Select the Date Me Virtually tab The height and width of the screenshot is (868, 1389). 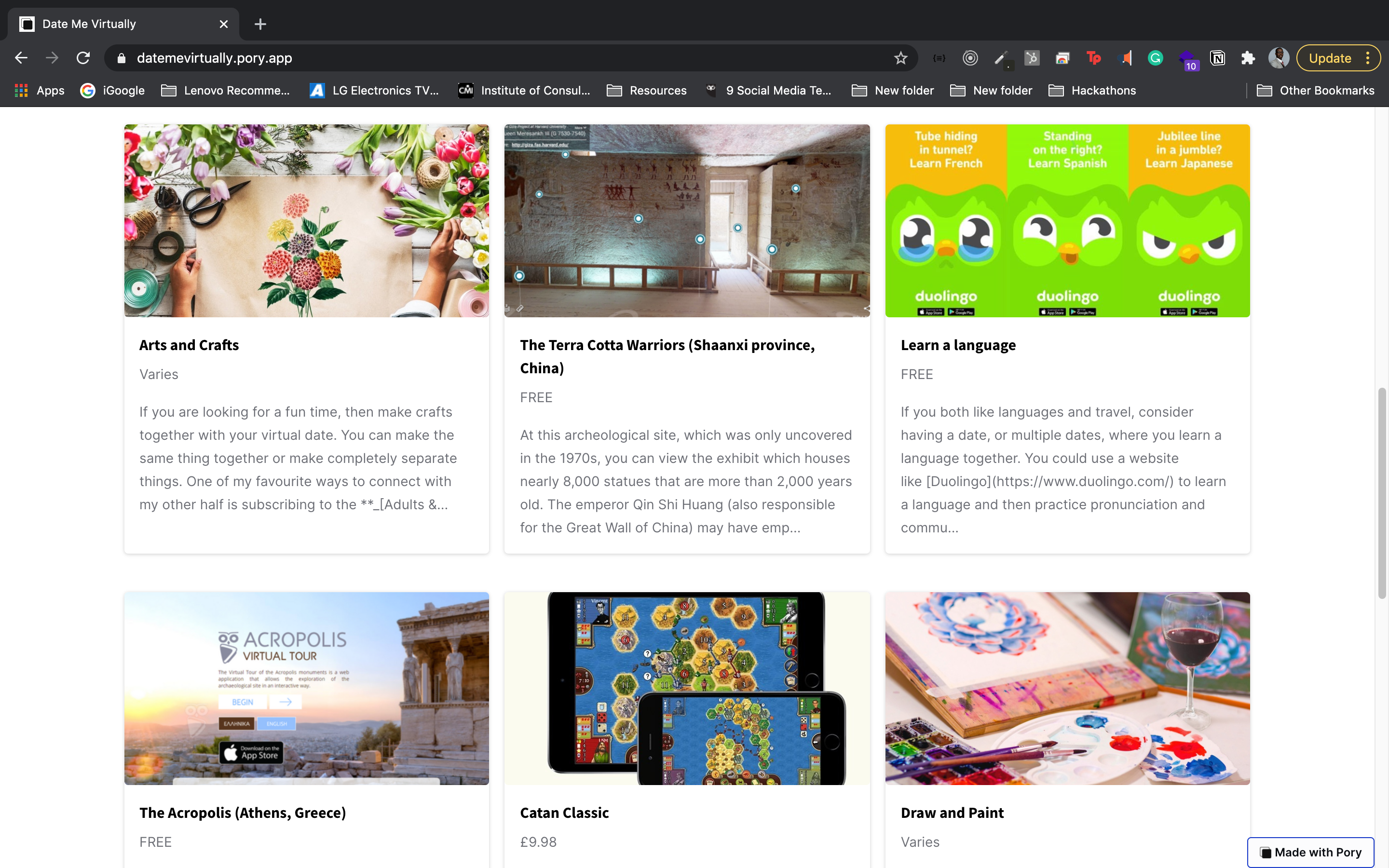pyautogui.click(x=121, y=24)
